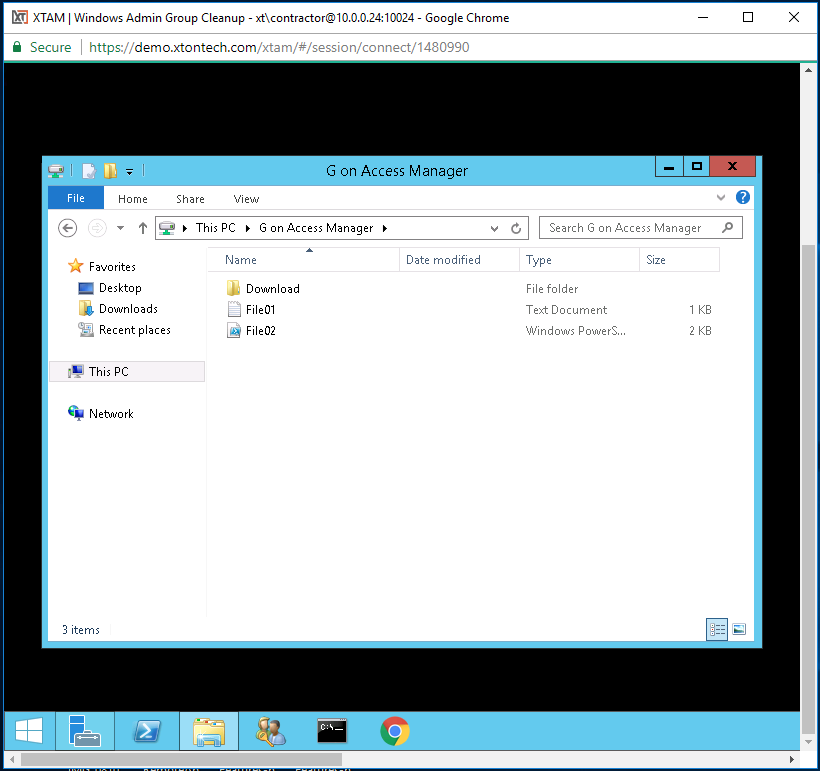Click the Explorer Help question mark icon
Viewport: 820px width, 771px height.
pyautogui.click(x=743, y=198)
